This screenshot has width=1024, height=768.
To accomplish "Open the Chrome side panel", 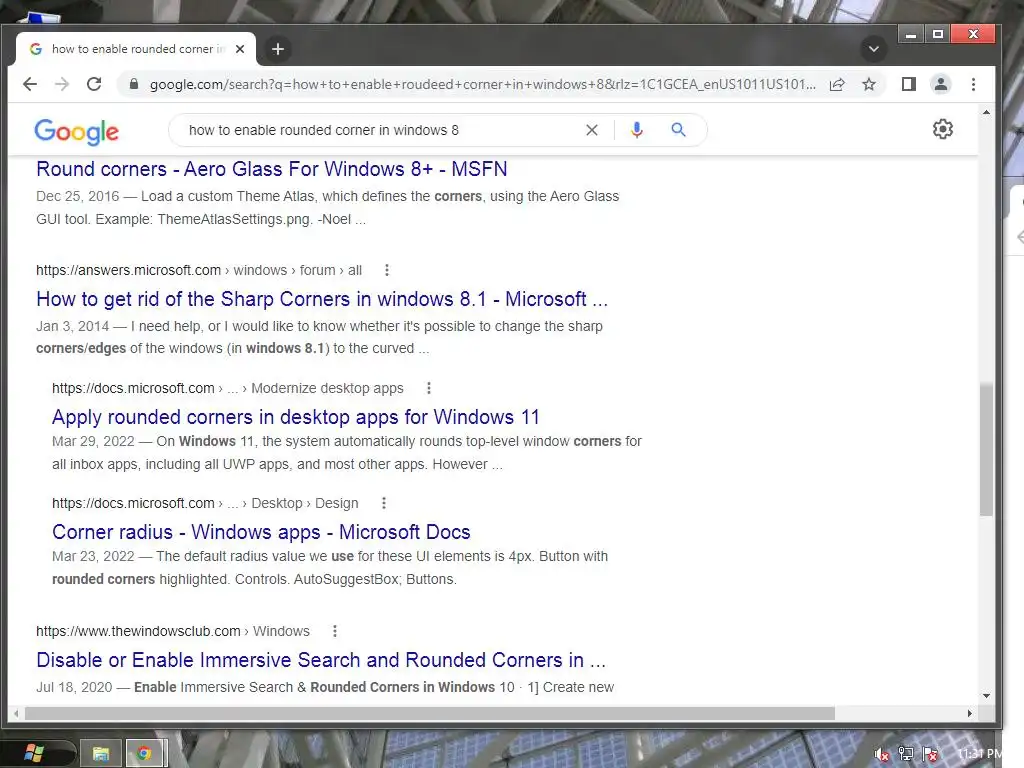I will 908,84.
